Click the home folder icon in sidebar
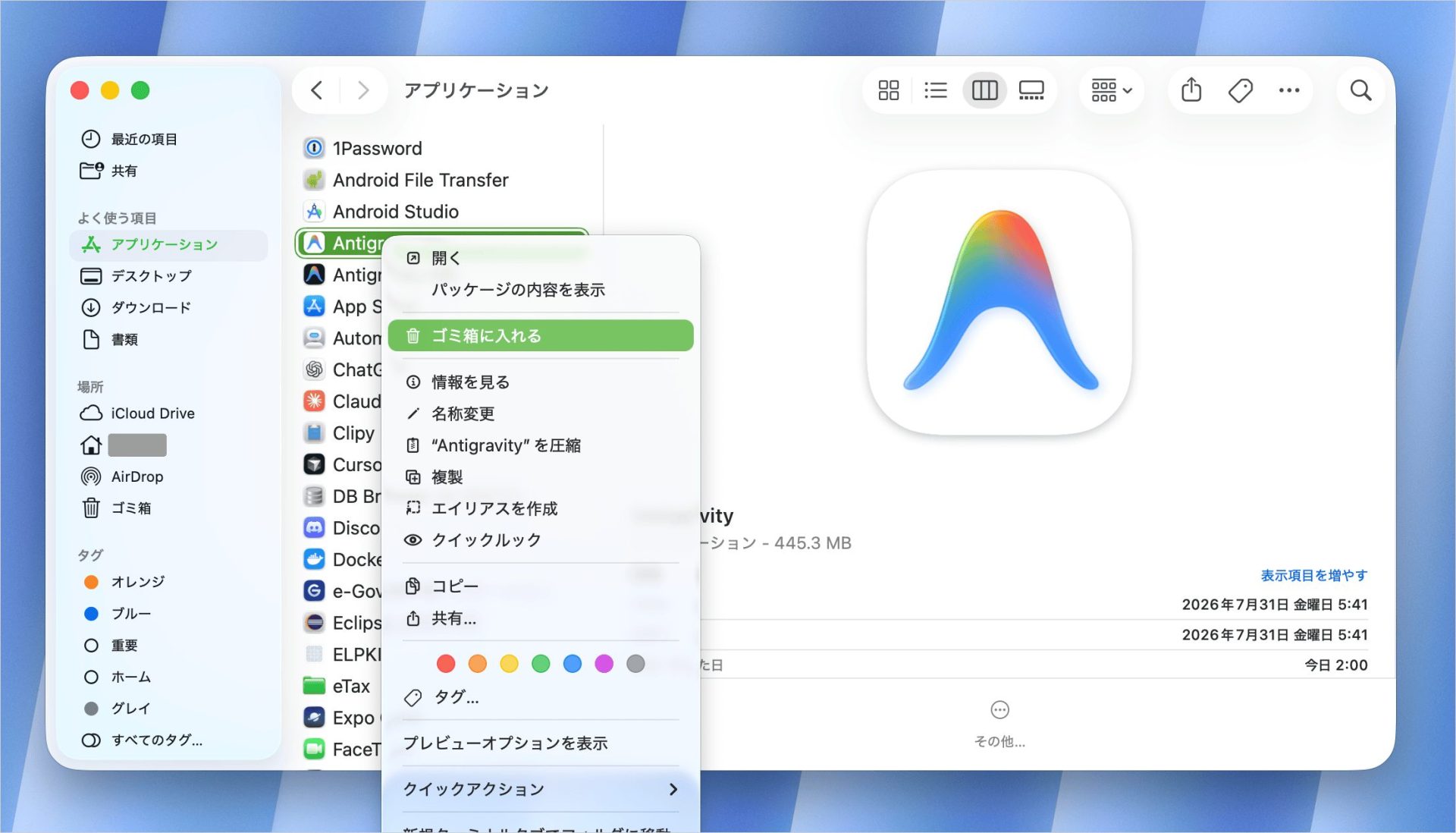 tap(91, 445)
